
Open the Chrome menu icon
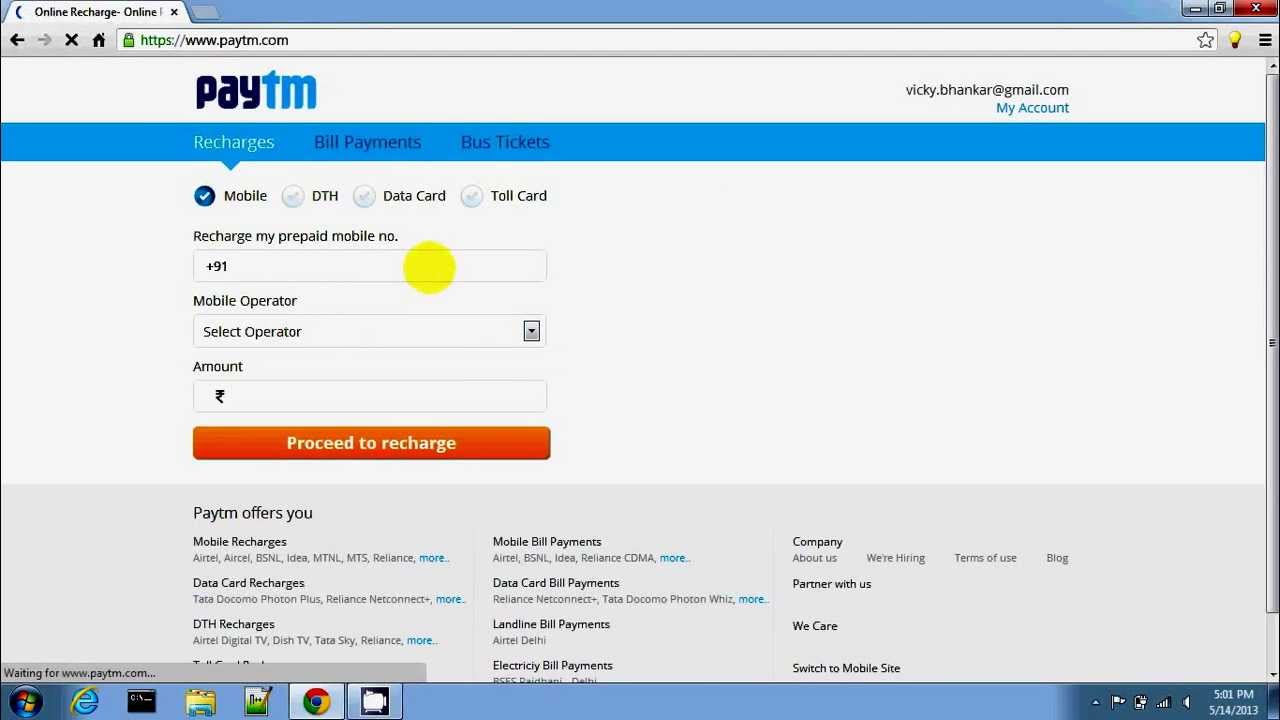pos(1265,40)
